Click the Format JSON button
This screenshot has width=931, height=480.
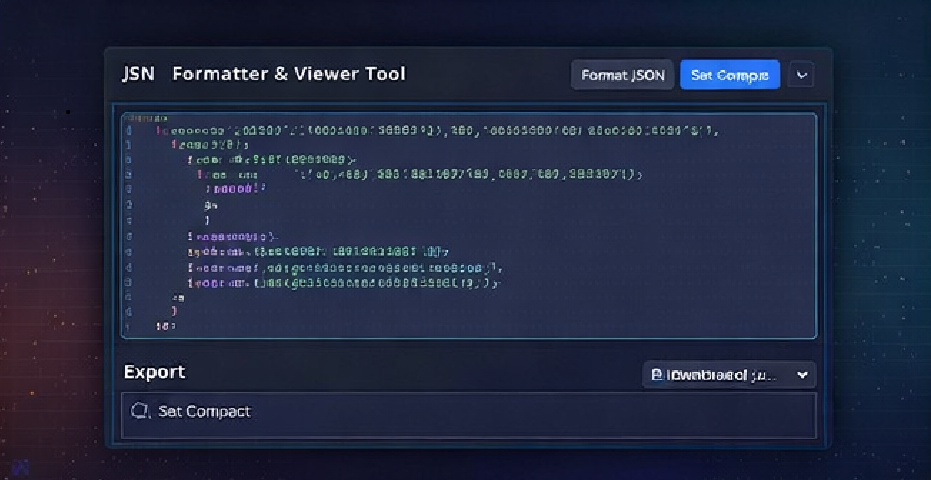point(622,75)
